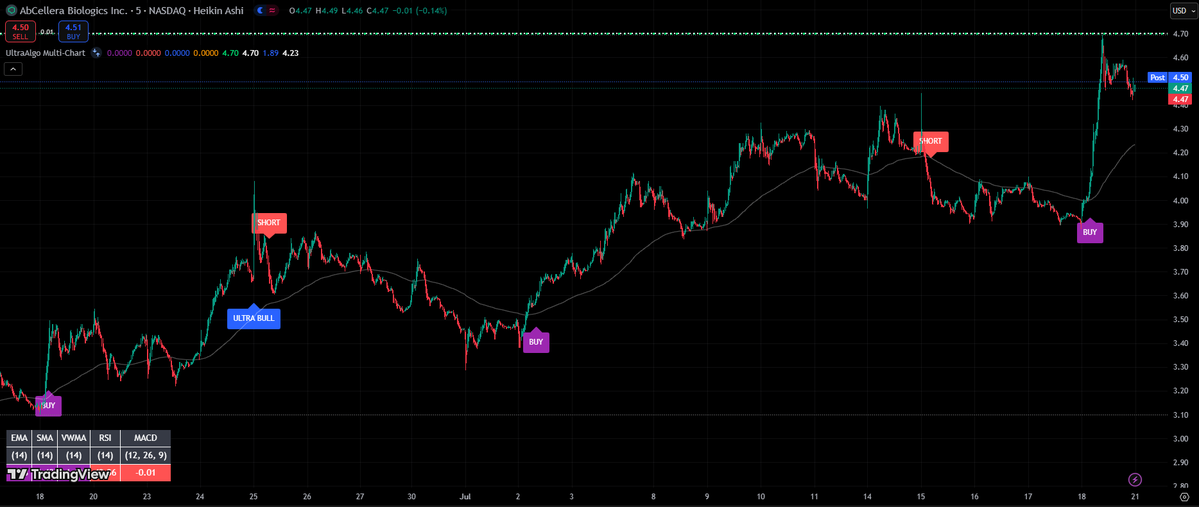Click the UltraAlgo Multi-Chart indicator name
1199x507 pixels.
point(45,53)
